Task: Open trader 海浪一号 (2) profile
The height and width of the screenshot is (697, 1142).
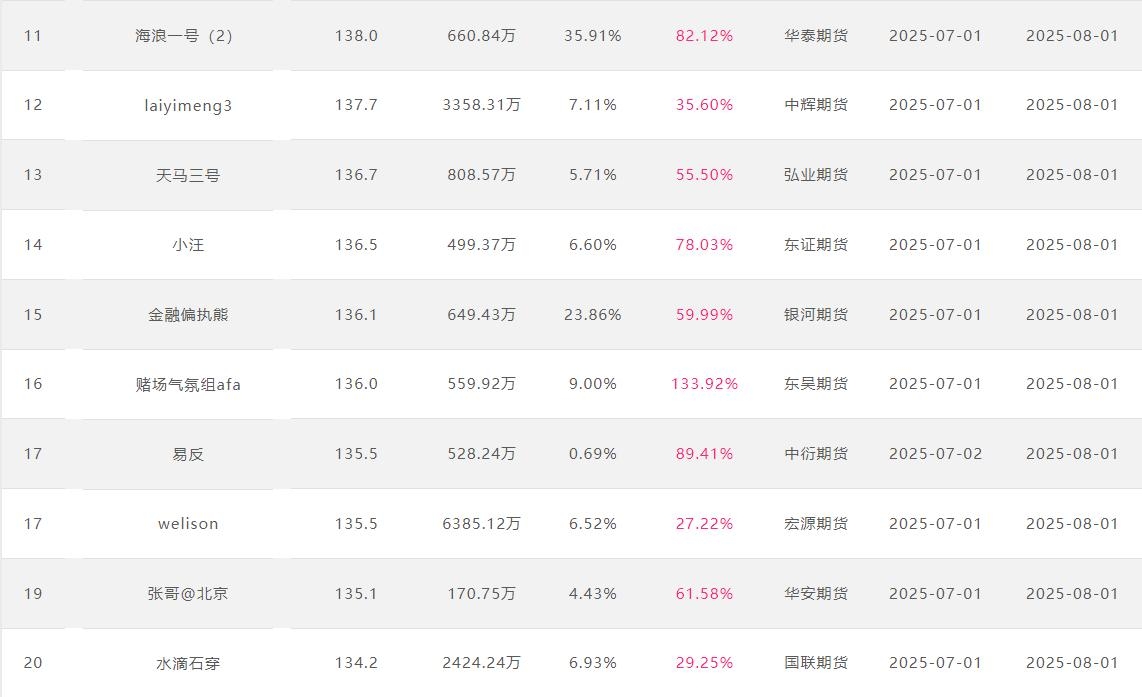Action: pos(184,36)
